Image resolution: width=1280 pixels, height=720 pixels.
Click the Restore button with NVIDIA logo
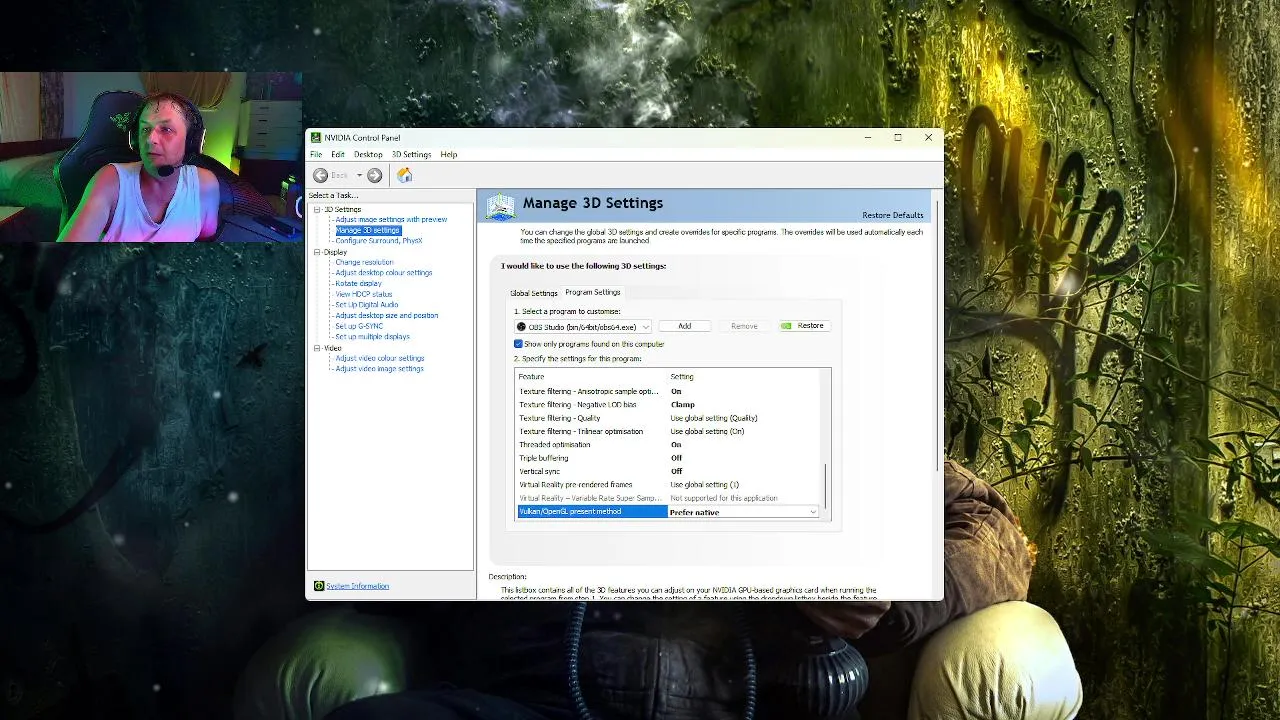[803, 326]
